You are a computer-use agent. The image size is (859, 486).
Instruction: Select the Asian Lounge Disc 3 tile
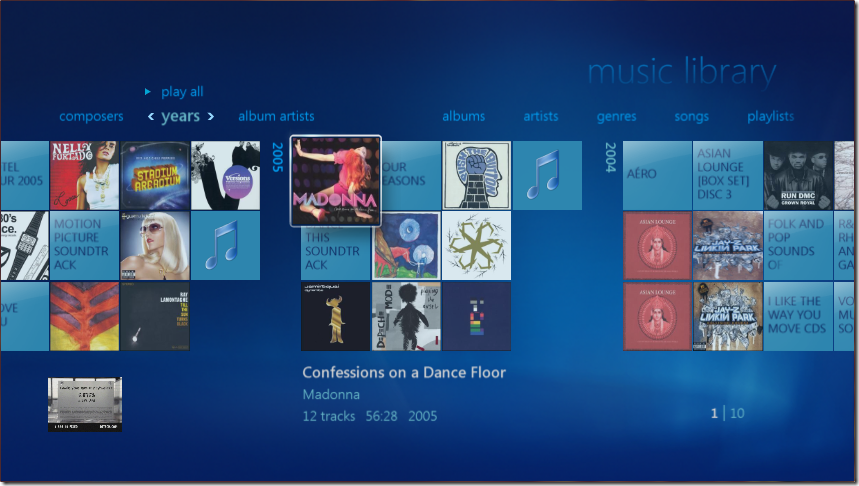point(728,175)
